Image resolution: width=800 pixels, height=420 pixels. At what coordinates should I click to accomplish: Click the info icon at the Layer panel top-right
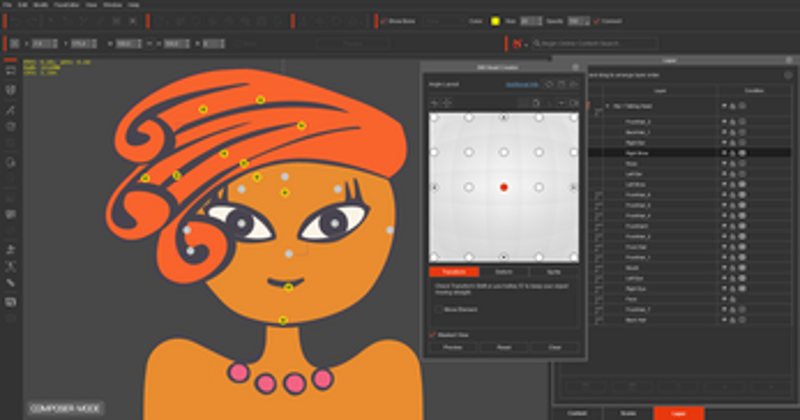coord(788,75)
